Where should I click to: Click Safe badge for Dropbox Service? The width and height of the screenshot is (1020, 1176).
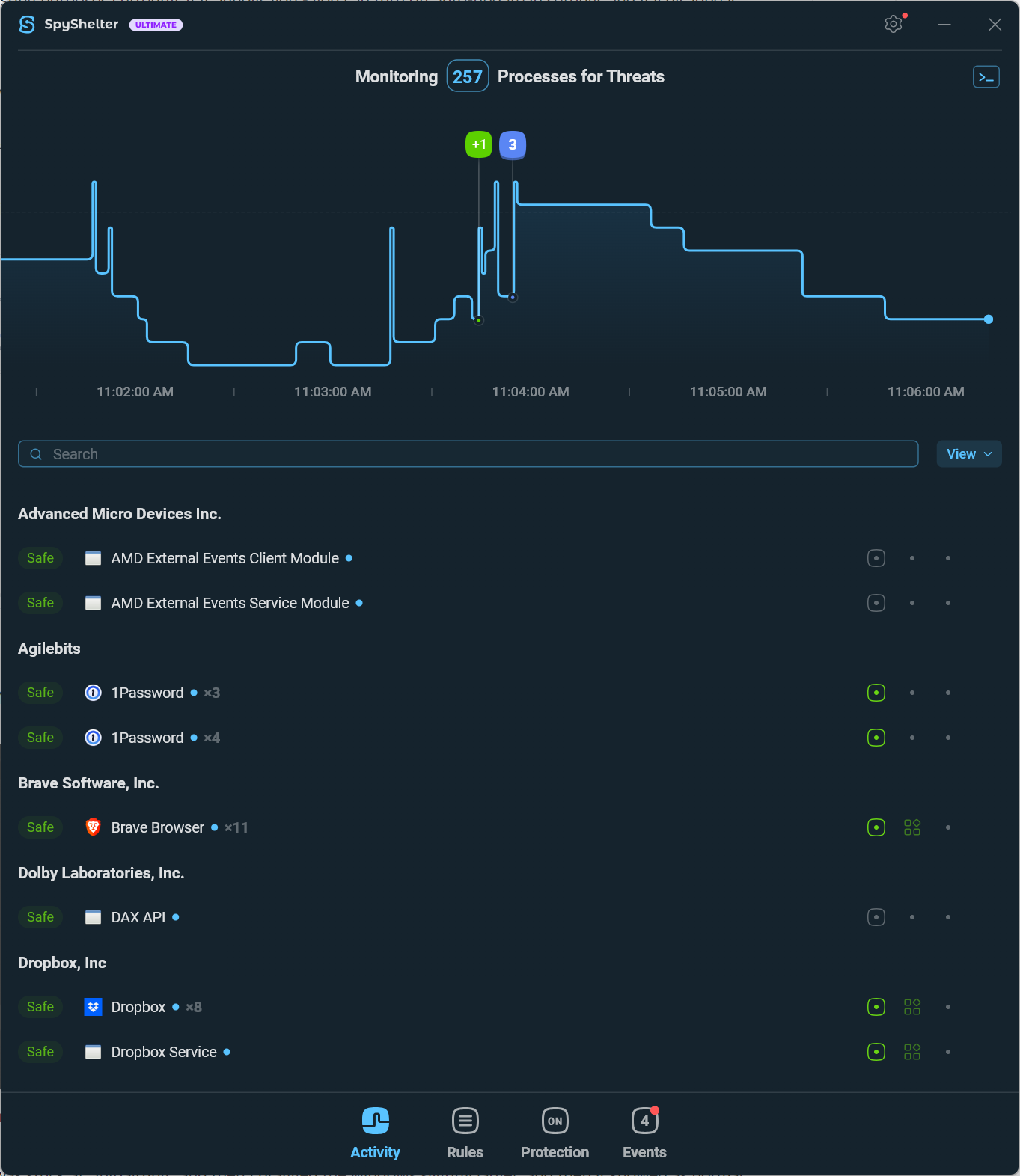40,1052
